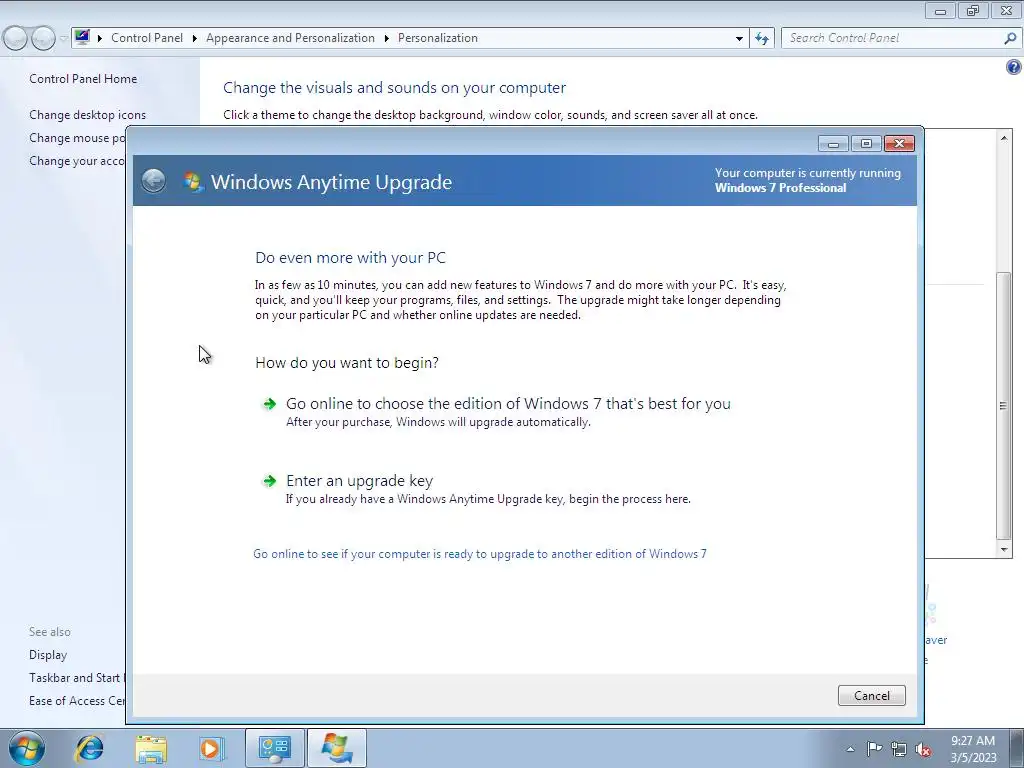1024x768 pixels.
Task: Open Control Panel Home link
Action: click(83, 79)
